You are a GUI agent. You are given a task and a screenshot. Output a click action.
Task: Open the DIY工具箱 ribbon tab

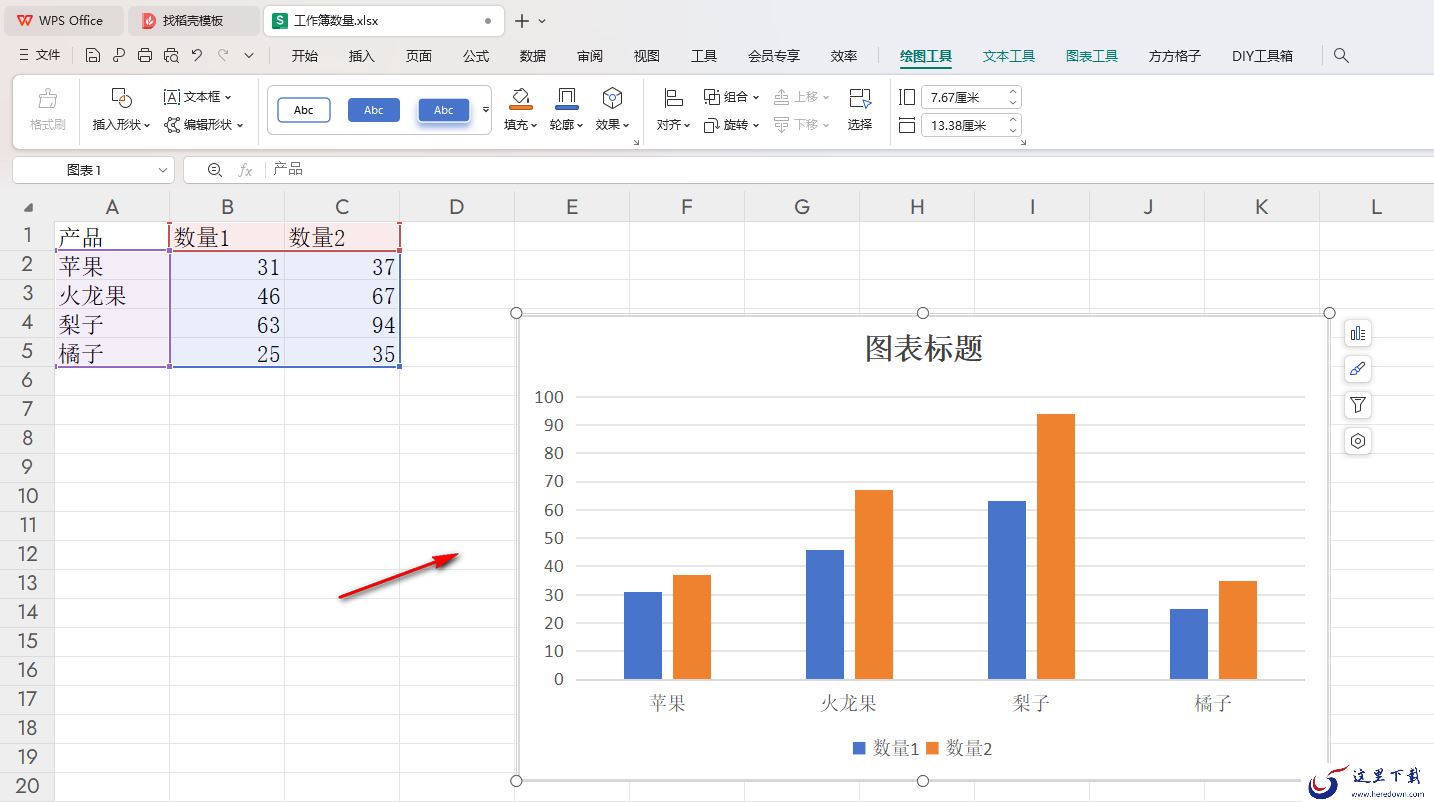(x=1262, y=56)
